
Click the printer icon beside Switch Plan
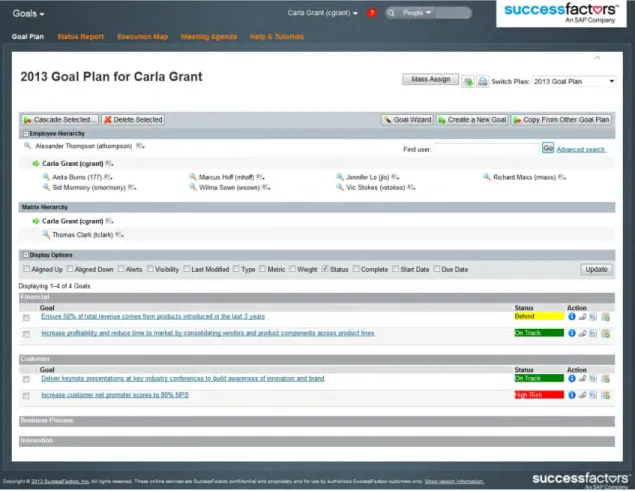coord(482,82)
